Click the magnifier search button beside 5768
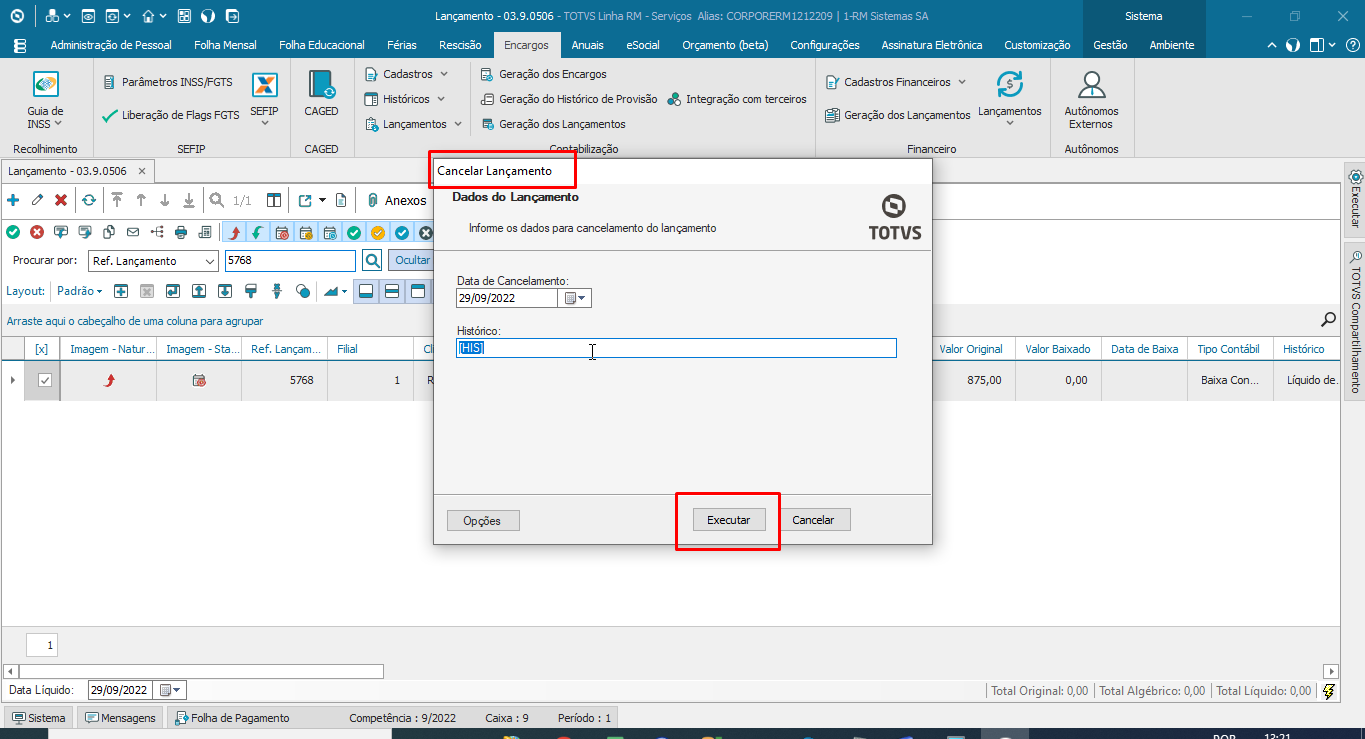 371,260
